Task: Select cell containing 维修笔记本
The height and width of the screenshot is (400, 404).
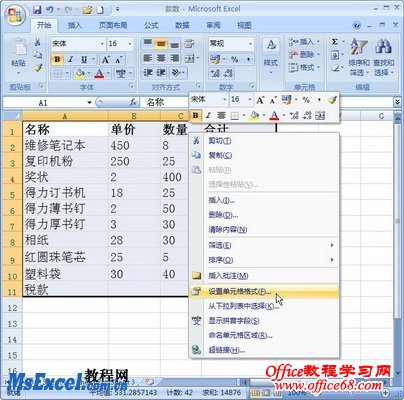Action: (x=65, y=145)
